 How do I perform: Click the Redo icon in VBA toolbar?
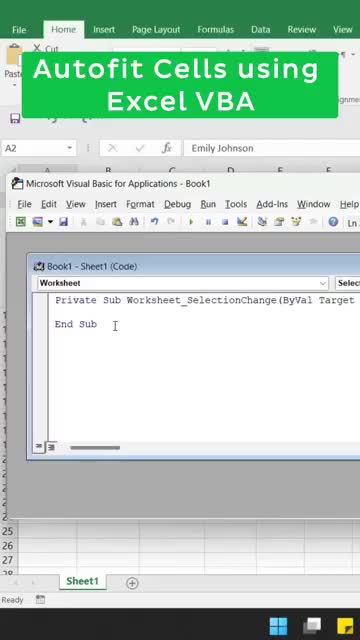[171, 222]
